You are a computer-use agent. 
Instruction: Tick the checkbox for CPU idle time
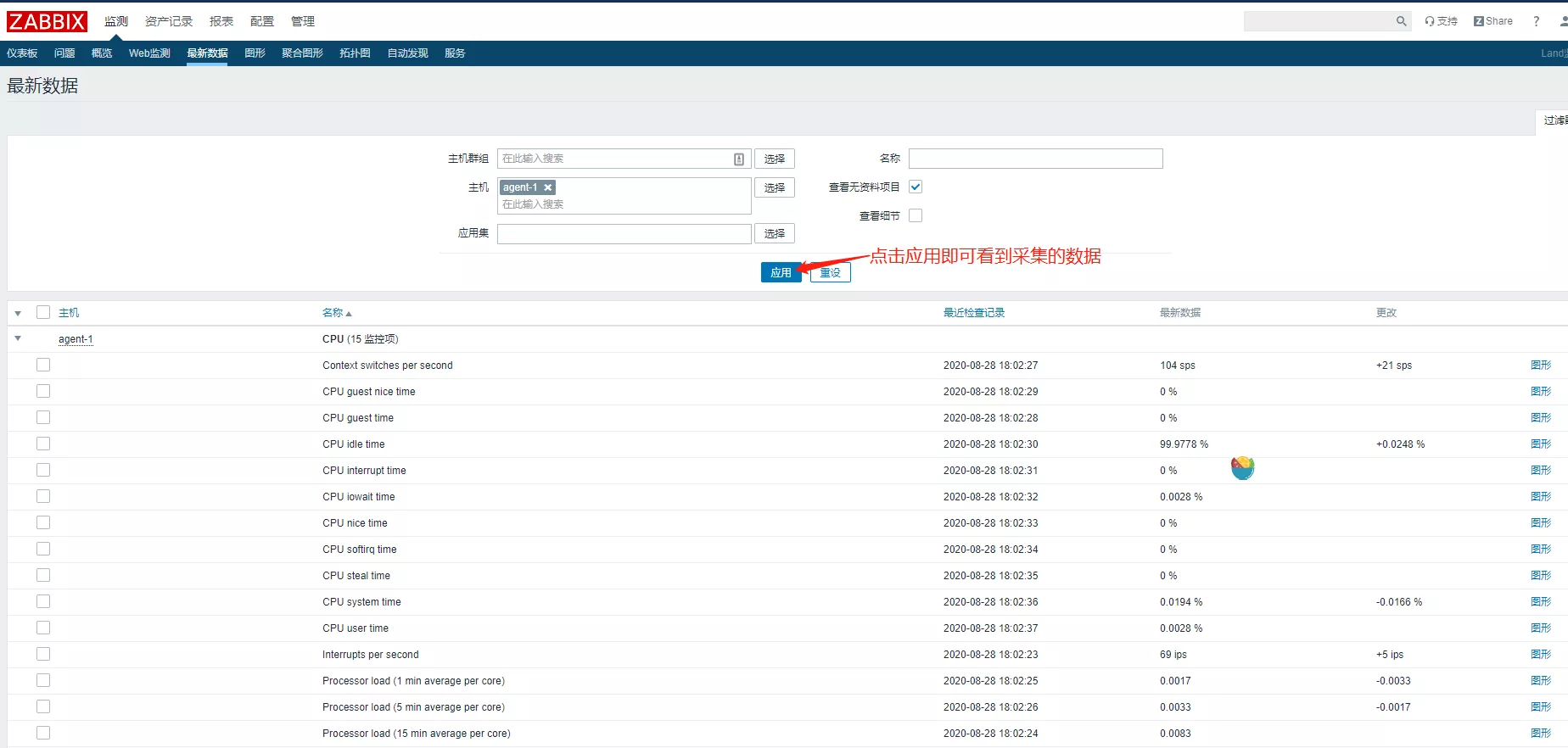coord(43,444)
